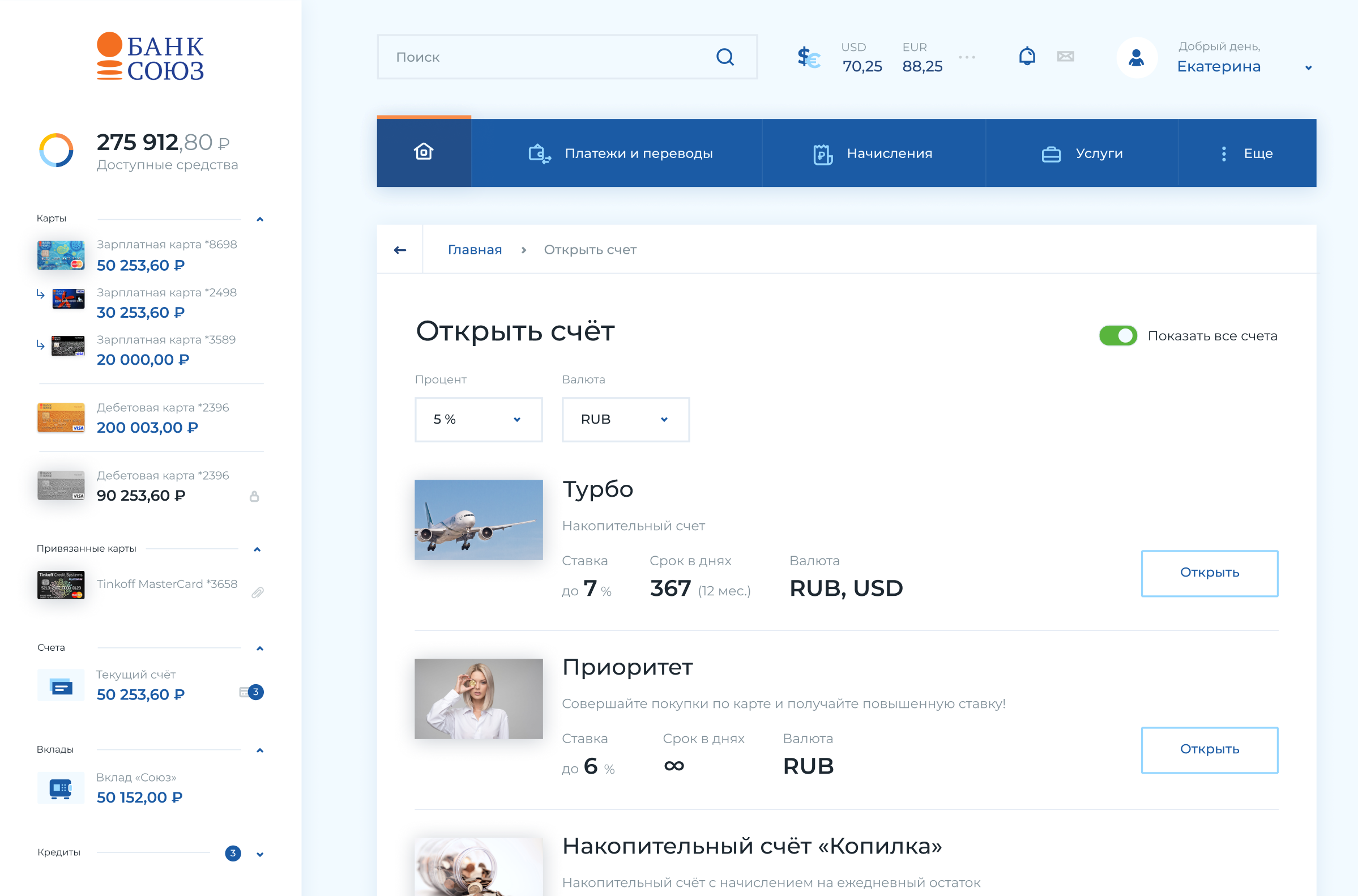The width and height of the screenshot is (1358, 896).
Task: Click total 275 912,80 ₽ available funds
Action: pyautogui.click(x=163, y=142)
